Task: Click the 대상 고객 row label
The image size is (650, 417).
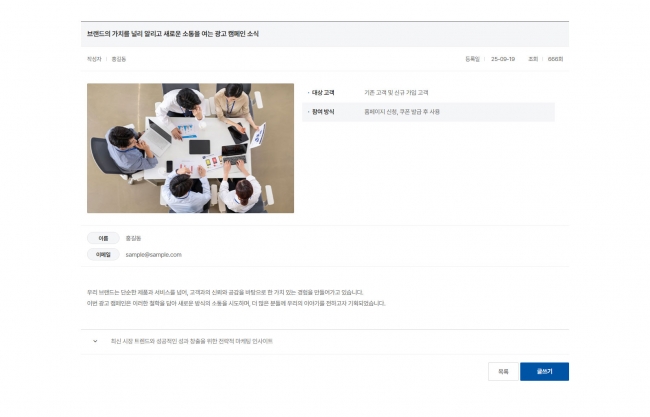Action: 322,92
